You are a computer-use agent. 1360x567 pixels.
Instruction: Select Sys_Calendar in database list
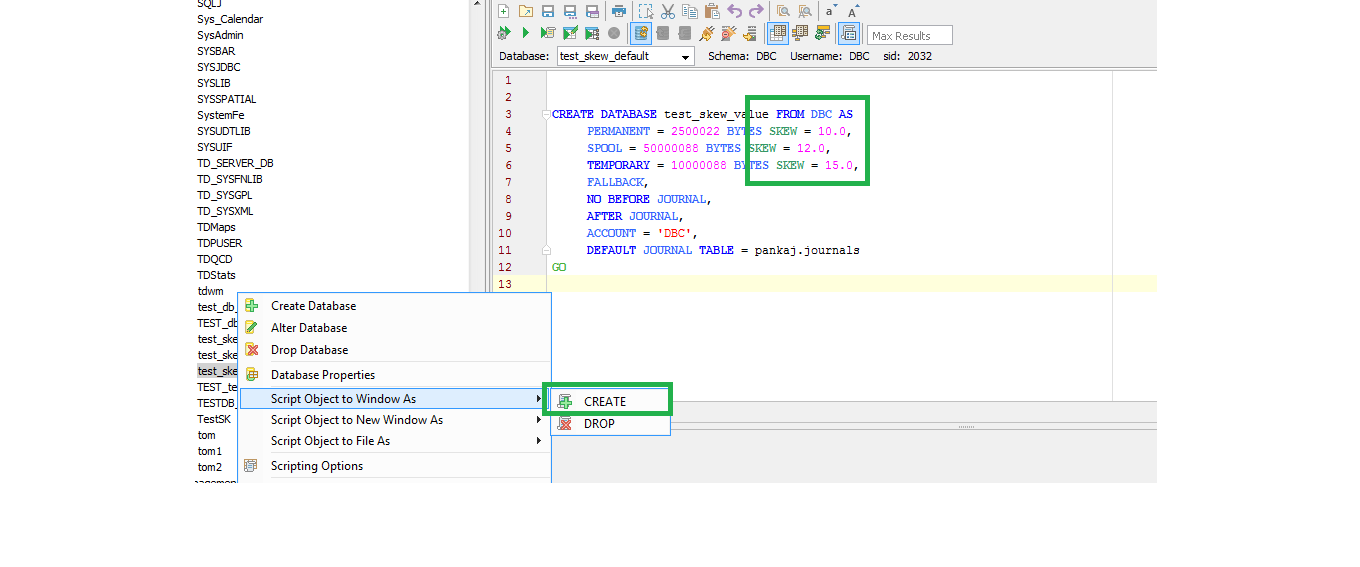(230, 19)
